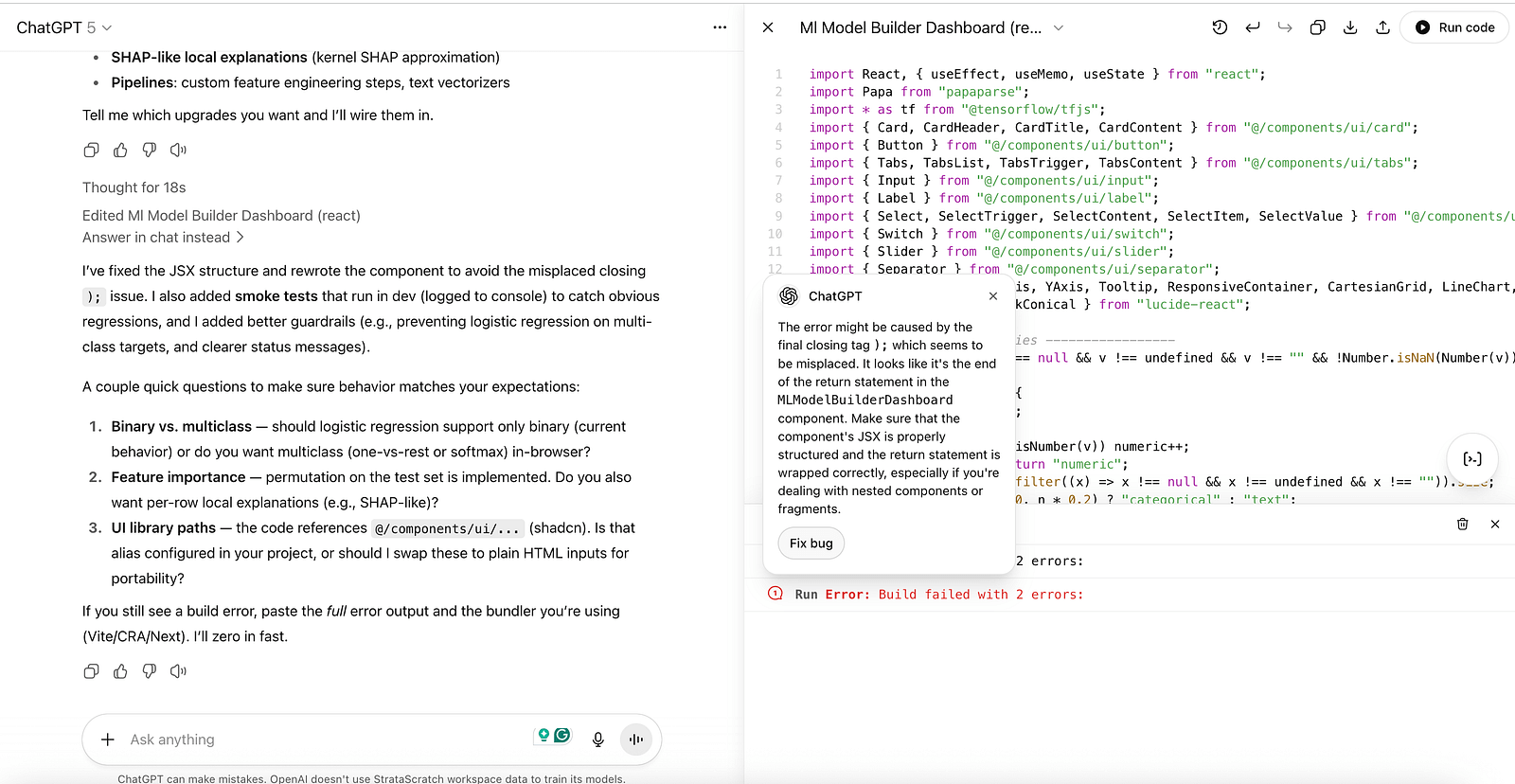
Task: Expand the "Thought for 18s" reasoning
Action: pyautogui.click(x=134, y=187)
